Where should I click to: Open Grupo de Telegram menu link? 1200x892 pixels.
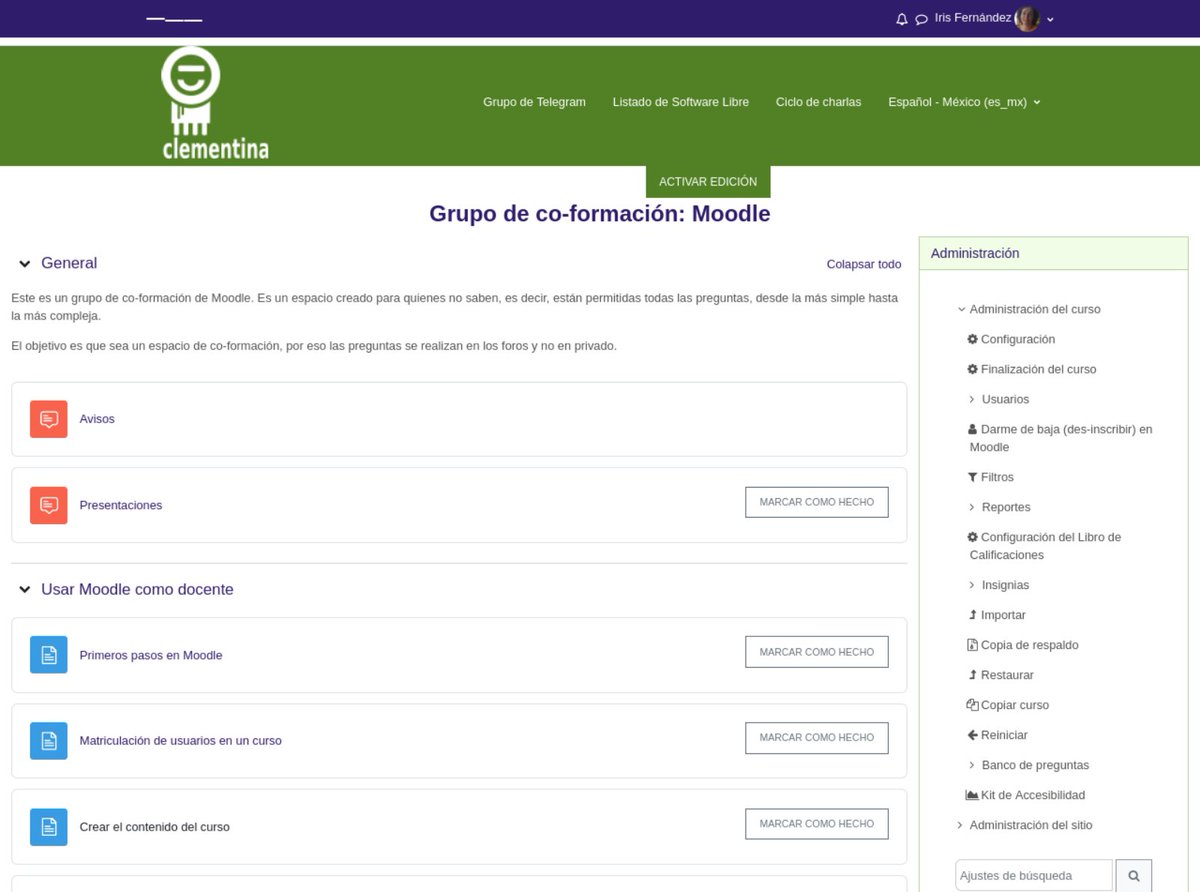(534, 102)
